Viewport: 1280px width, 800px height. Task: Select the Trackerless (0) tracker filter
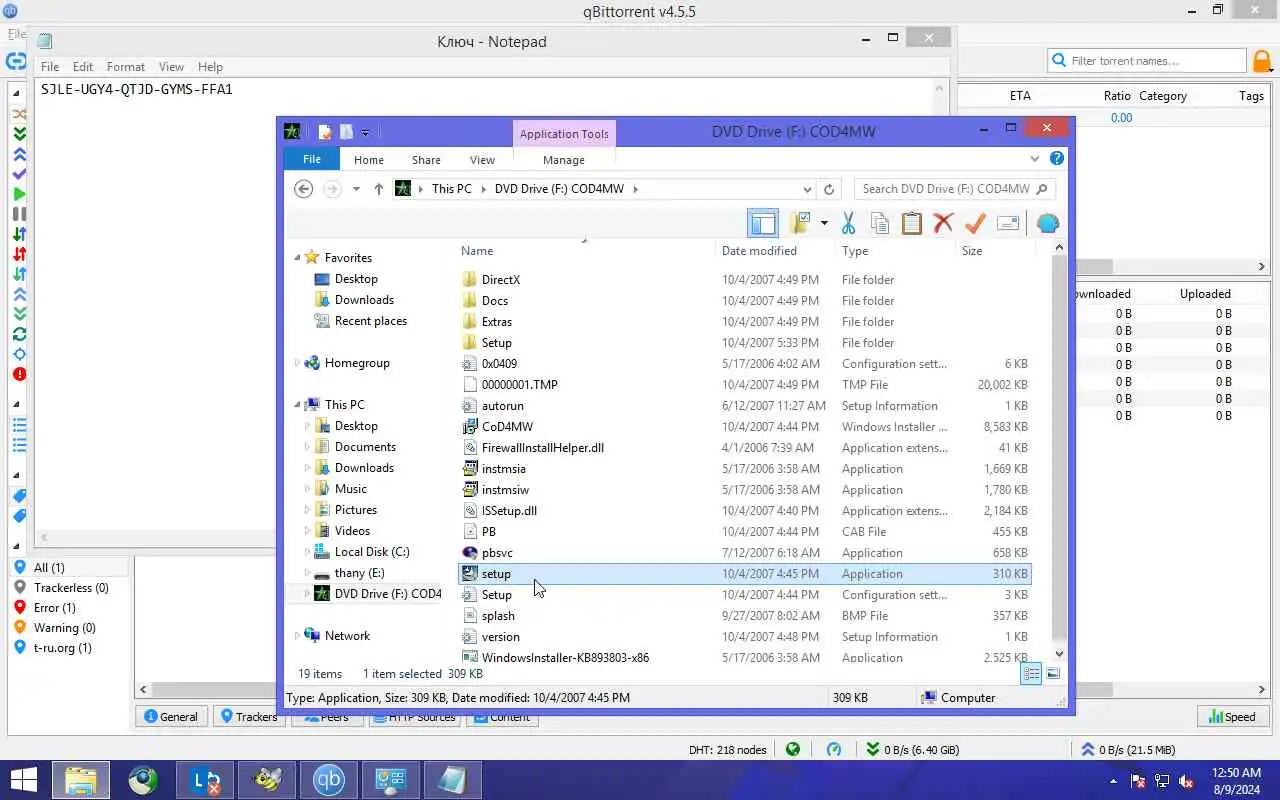[x=70, y=588]
